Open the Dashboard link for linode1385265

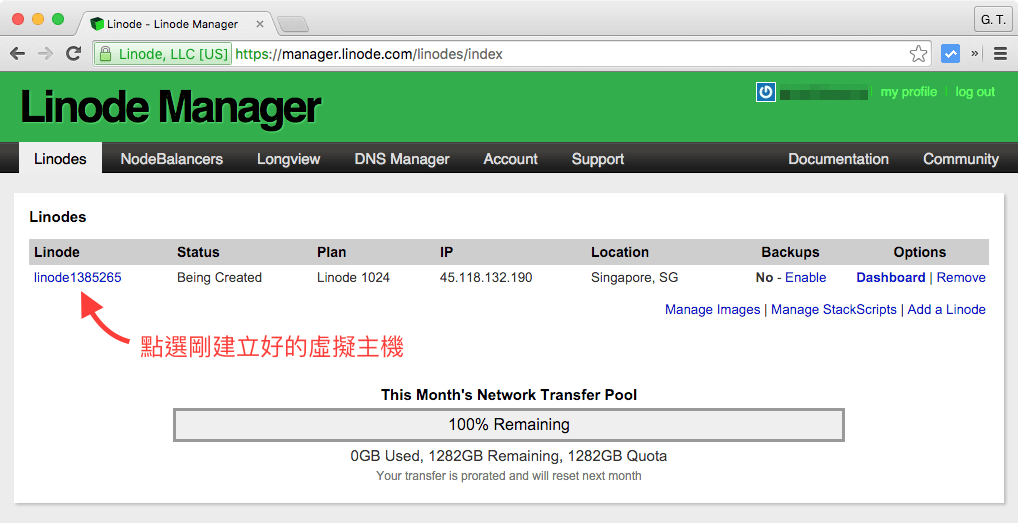(890, 278)
